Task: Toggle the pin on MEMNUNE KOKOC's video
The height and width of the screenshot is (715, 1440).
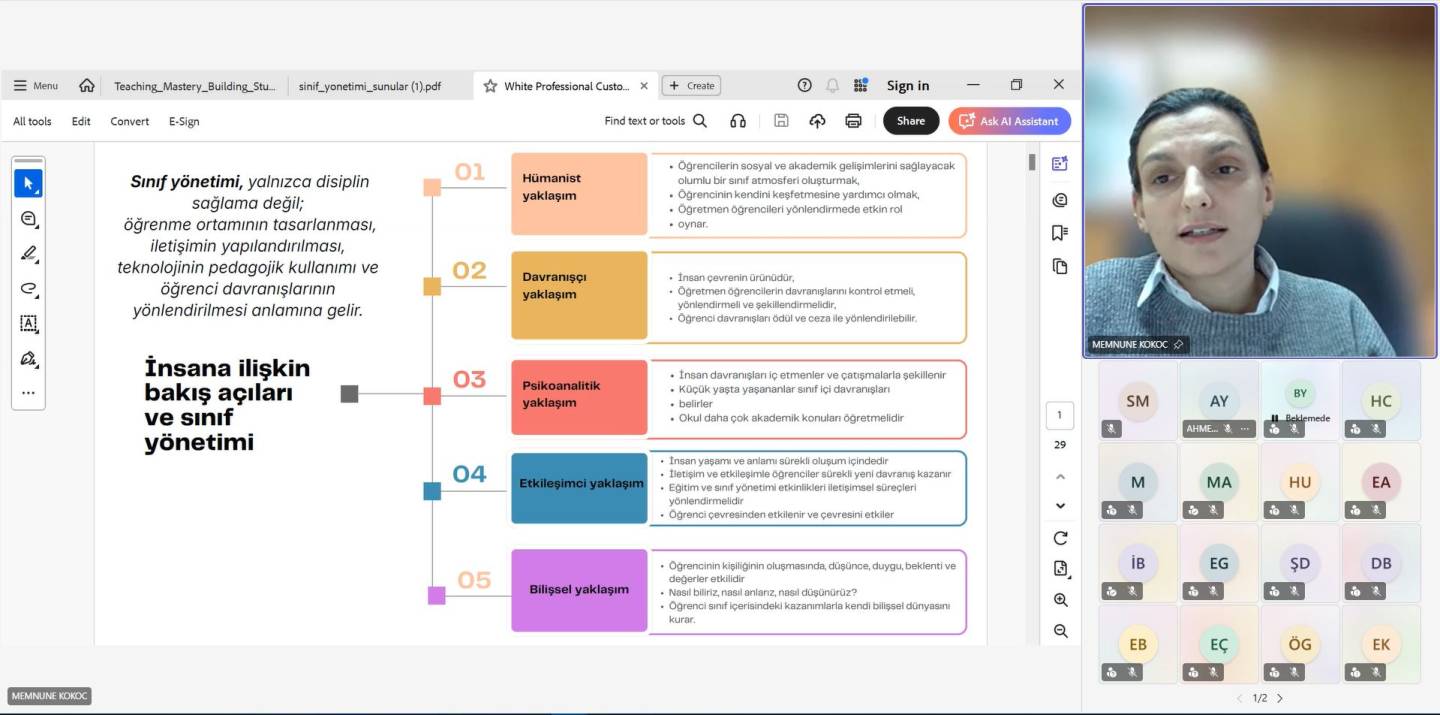Action: [1178, 345]
